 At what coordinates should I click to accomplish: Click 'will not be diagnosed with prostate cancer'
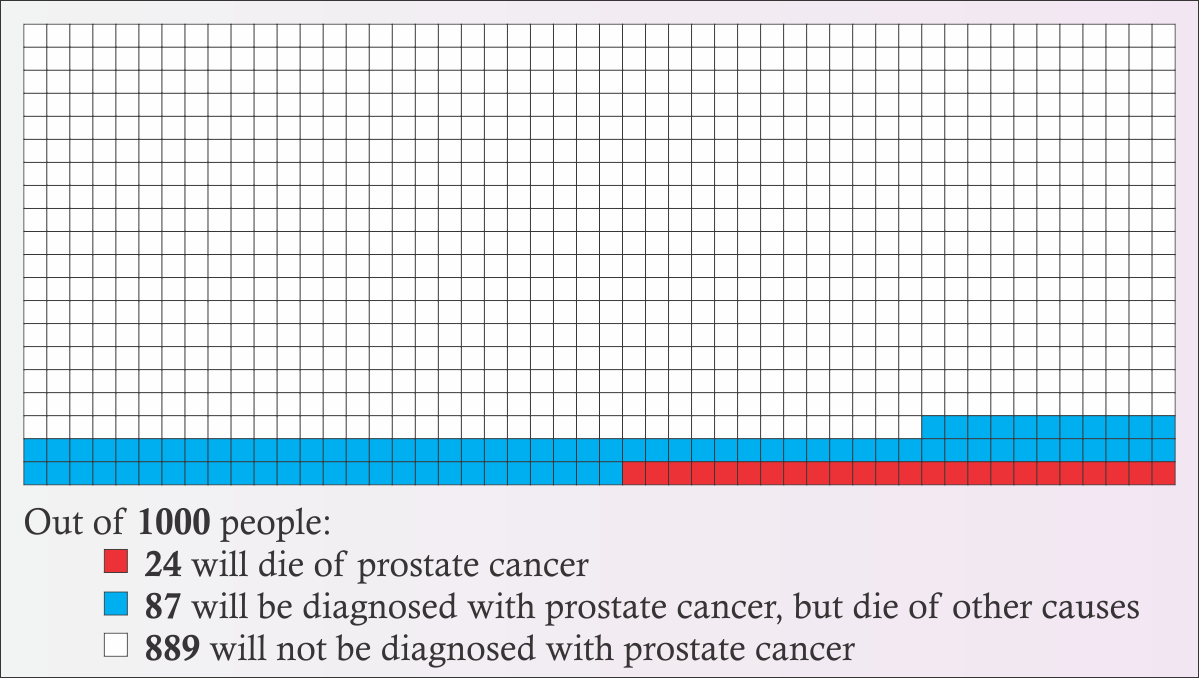click(532, 649)
